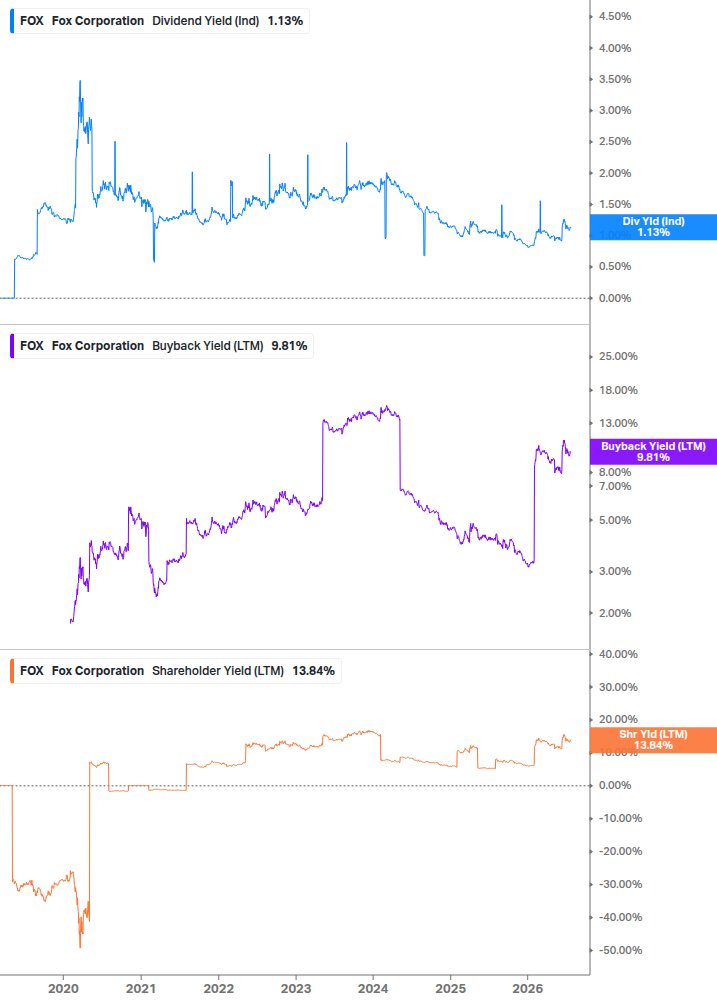Click the 18.00% tick on buyback yield axis
Image resolution: width=717 pixels, height=1005 pixels.
[618, 390]
